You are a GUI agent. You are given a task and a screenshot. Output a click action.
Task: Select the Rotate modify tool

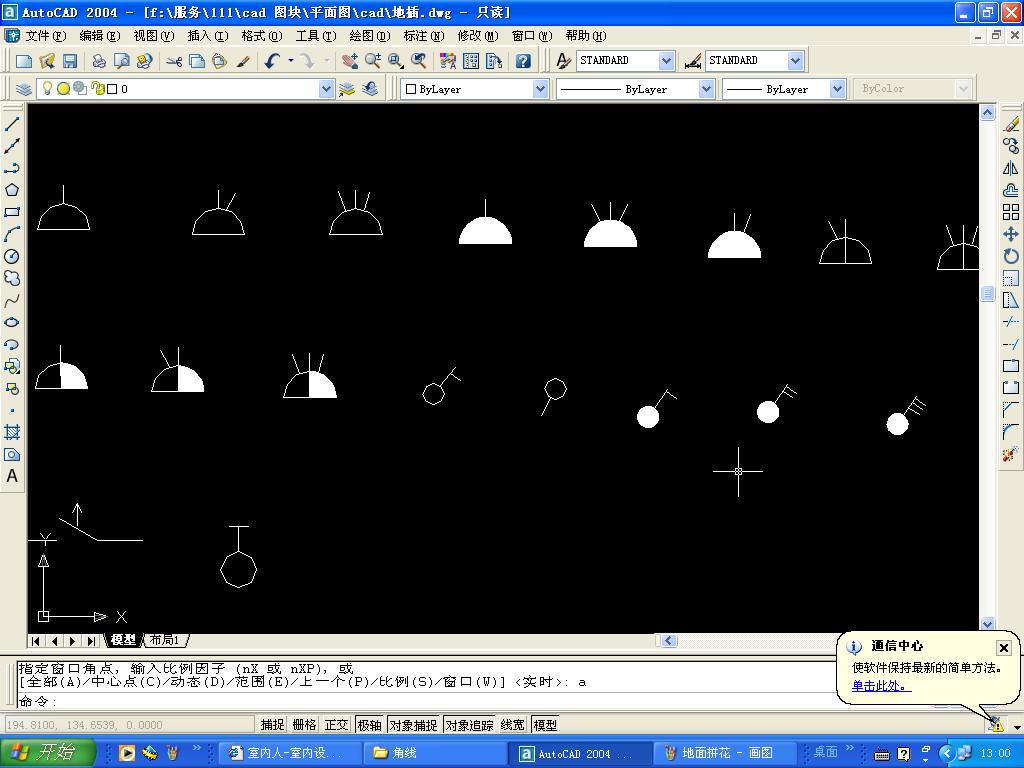1011,256
